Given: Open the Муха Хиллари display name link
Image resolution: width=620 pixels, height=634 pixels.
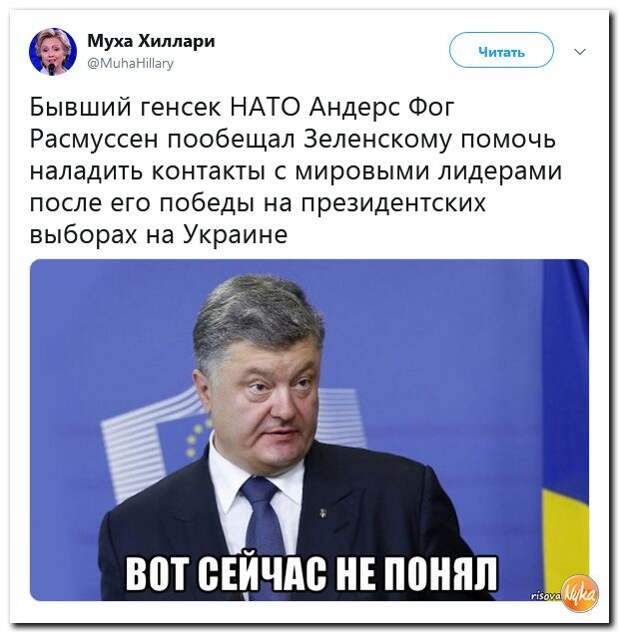Looking at the screenshot, I should (151, 41).
